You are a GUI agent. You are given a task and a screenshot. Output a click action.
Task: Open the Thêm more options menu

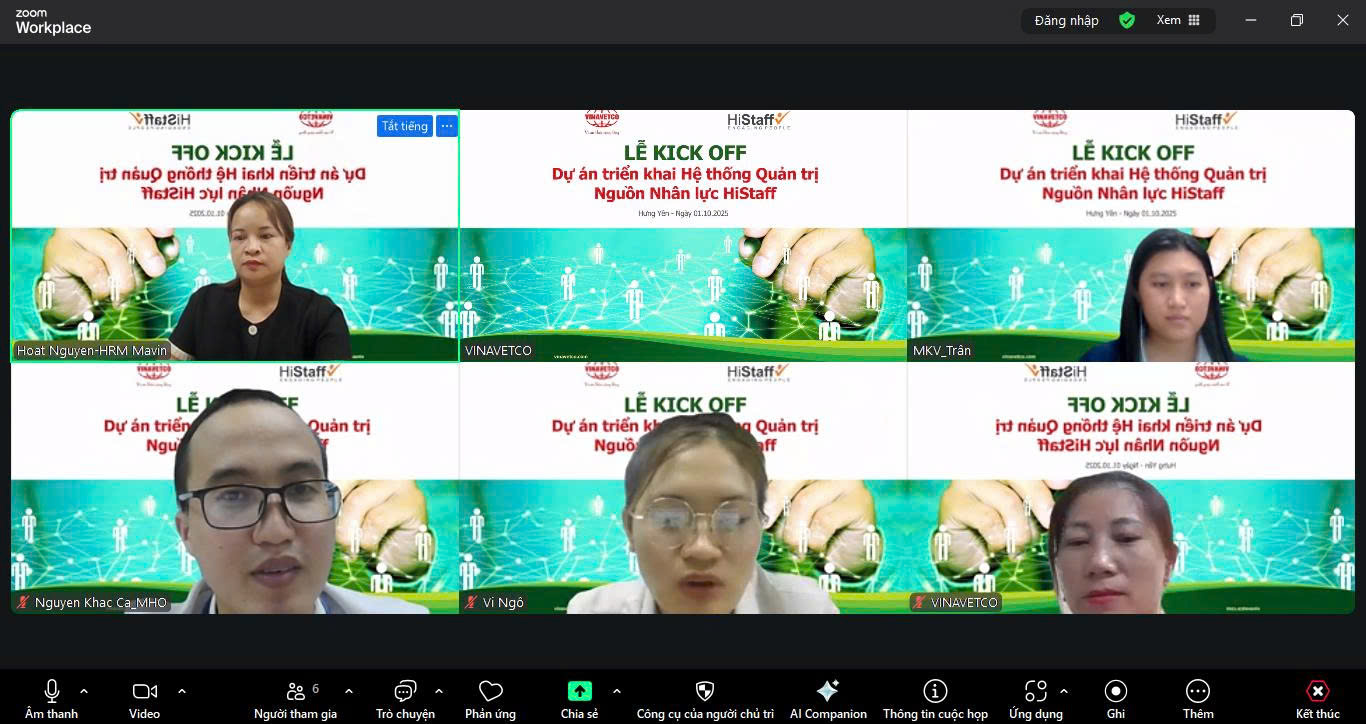(1198, 692)
